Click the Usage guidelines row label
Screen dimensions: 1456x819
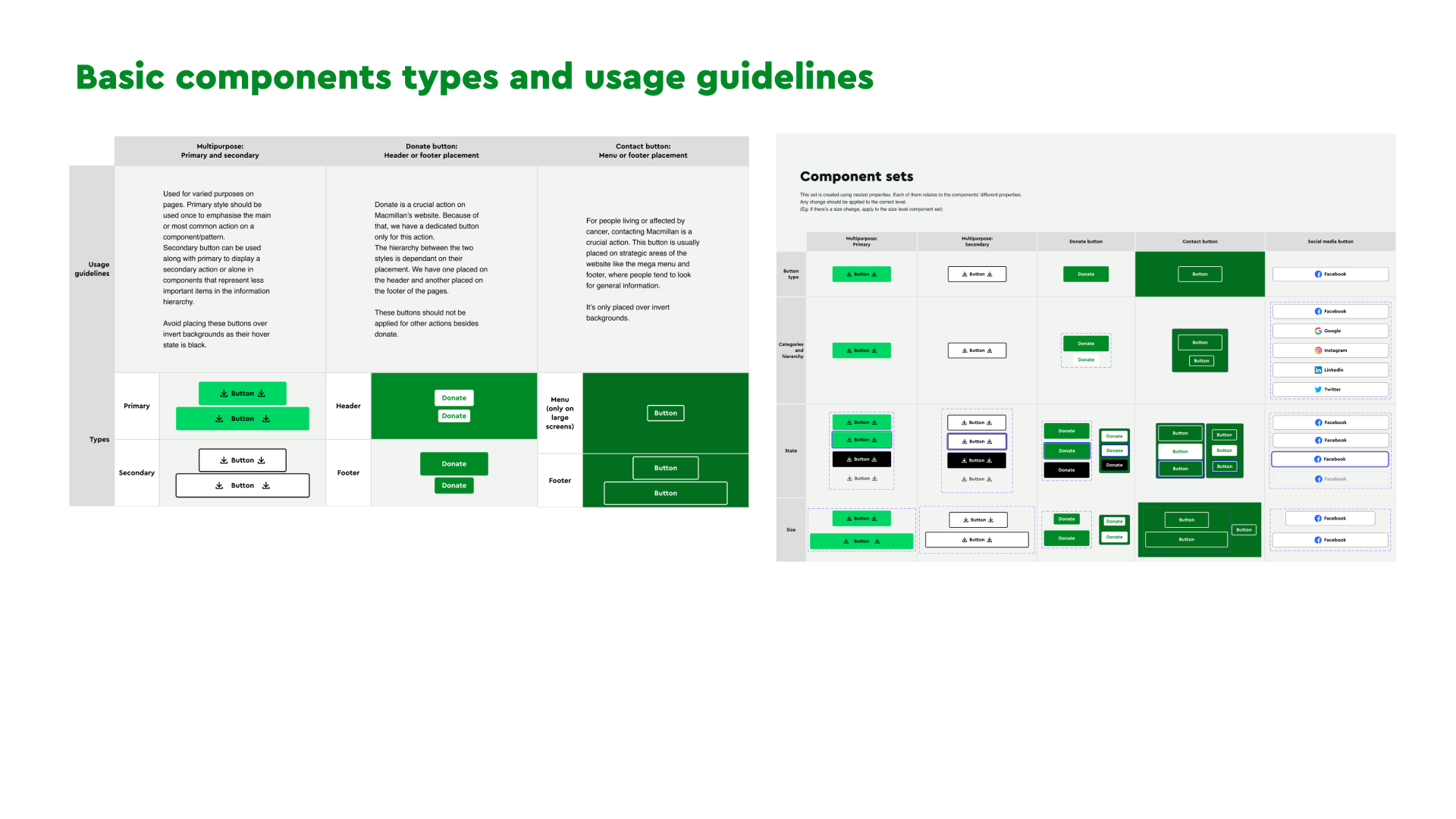92,269
